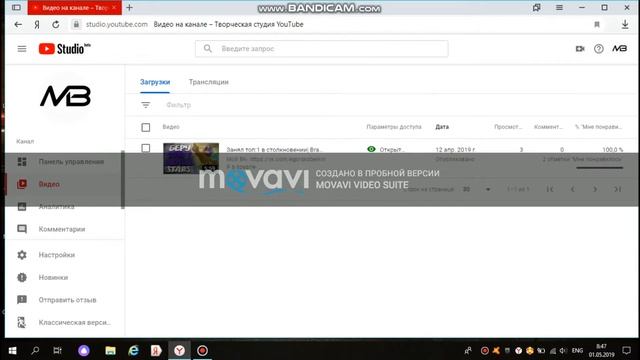640x360 pixels.
Task: Click the search box in YouTube Studio
Action: click(322, 49)
